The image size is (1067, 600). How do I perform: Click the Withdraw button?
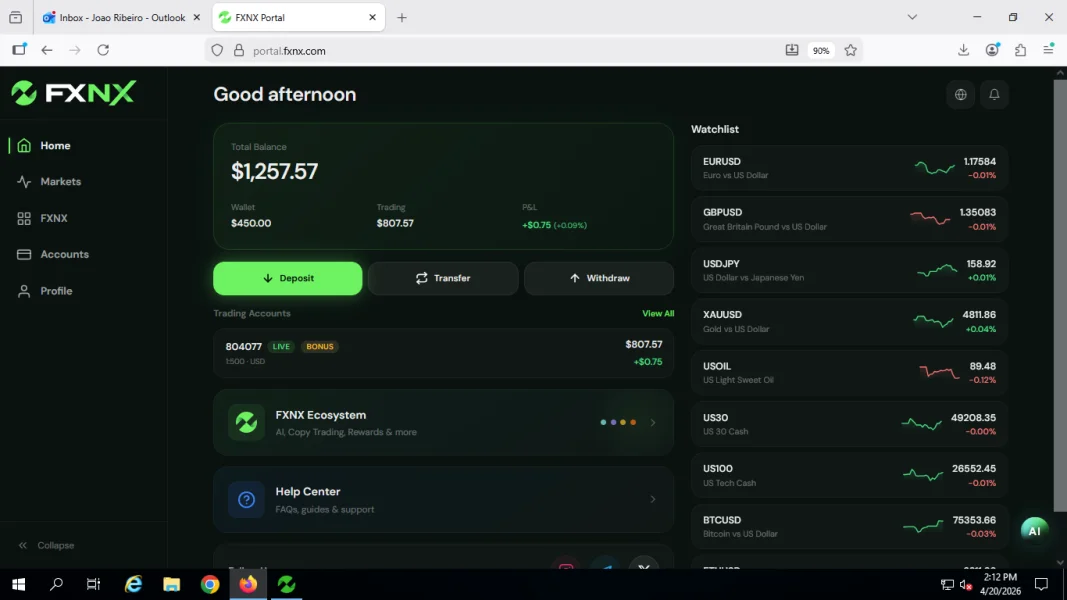[x=599, y=278]
